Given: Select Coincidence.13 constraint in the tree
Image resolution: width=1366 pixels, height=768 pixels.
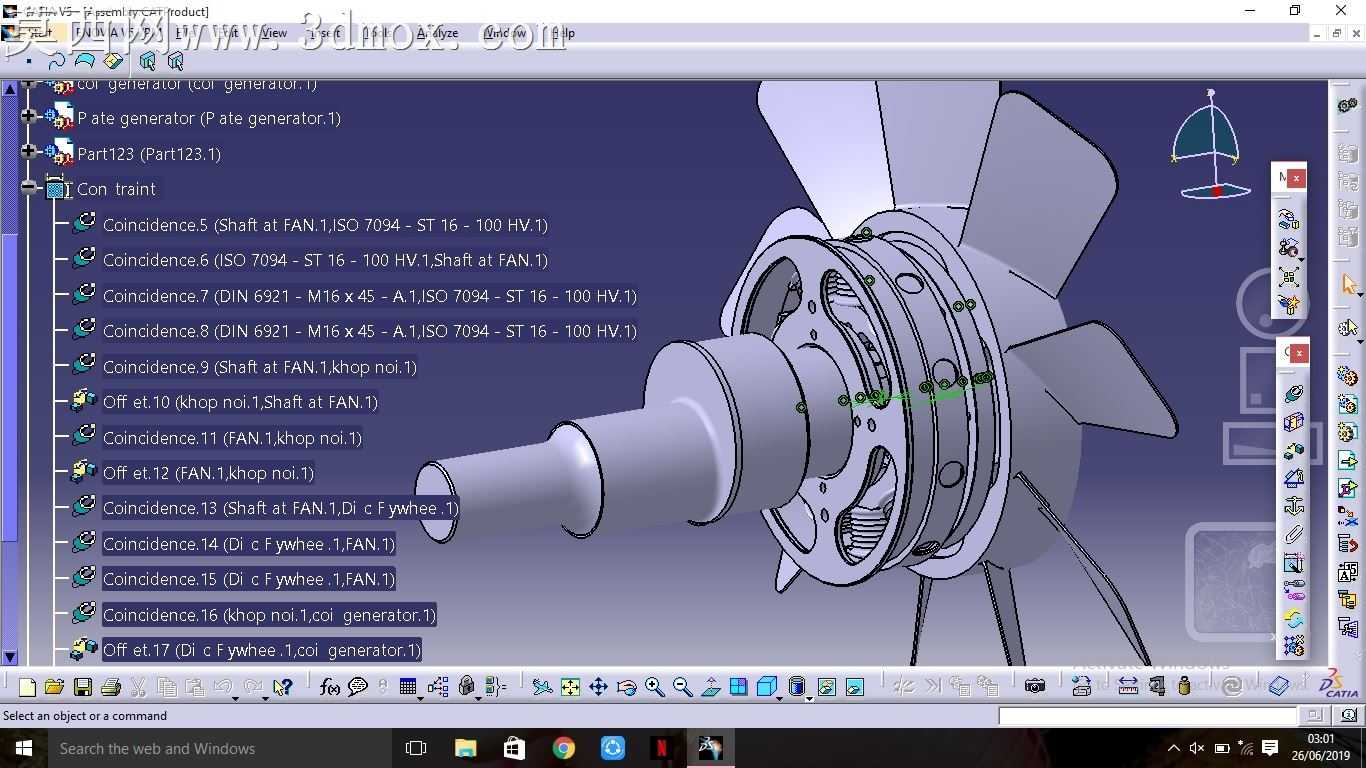Looking at the screenshot, I should (x=280, y=508).
